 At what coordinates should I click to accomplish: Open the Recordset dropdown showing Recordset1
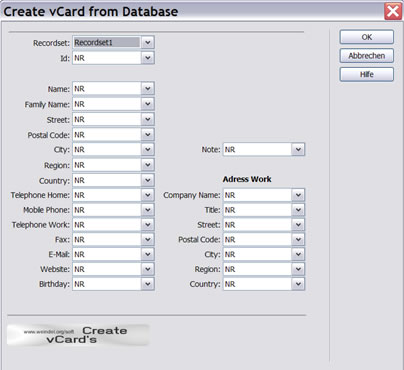[x=113, y=43]
